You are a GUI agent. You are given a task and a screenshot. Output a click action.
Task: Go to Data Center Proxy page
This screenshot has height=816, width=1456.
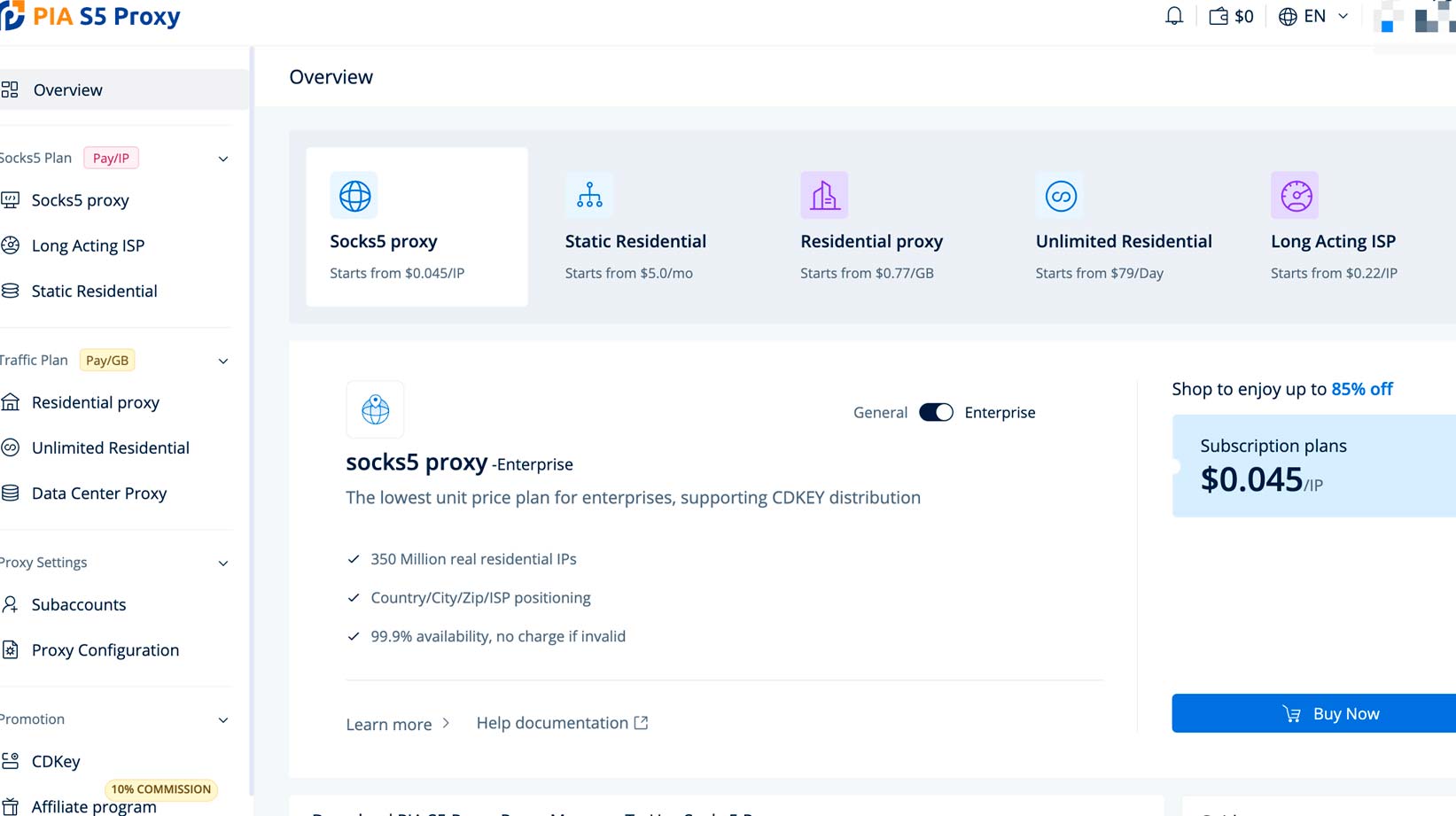(x=98, y=493)
